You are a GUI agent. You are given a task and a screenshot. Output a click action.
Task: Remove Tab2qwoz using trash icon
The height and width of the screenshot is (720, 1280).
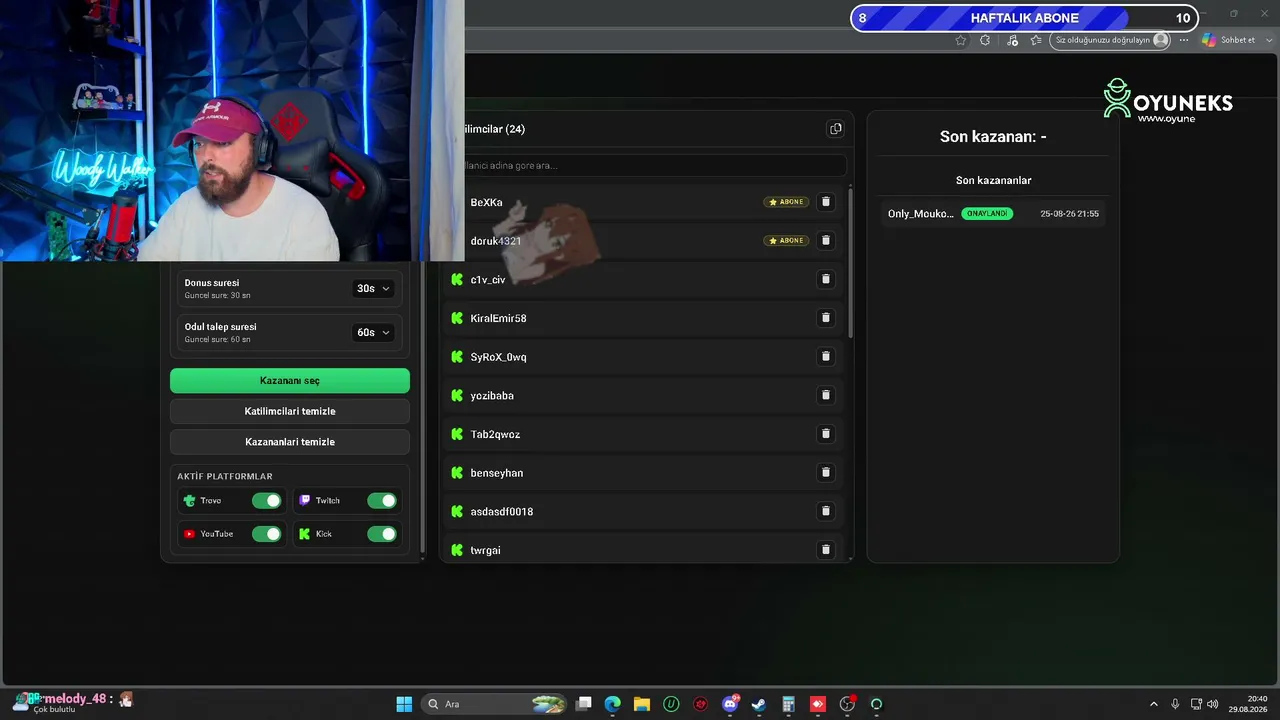(826, 434)
